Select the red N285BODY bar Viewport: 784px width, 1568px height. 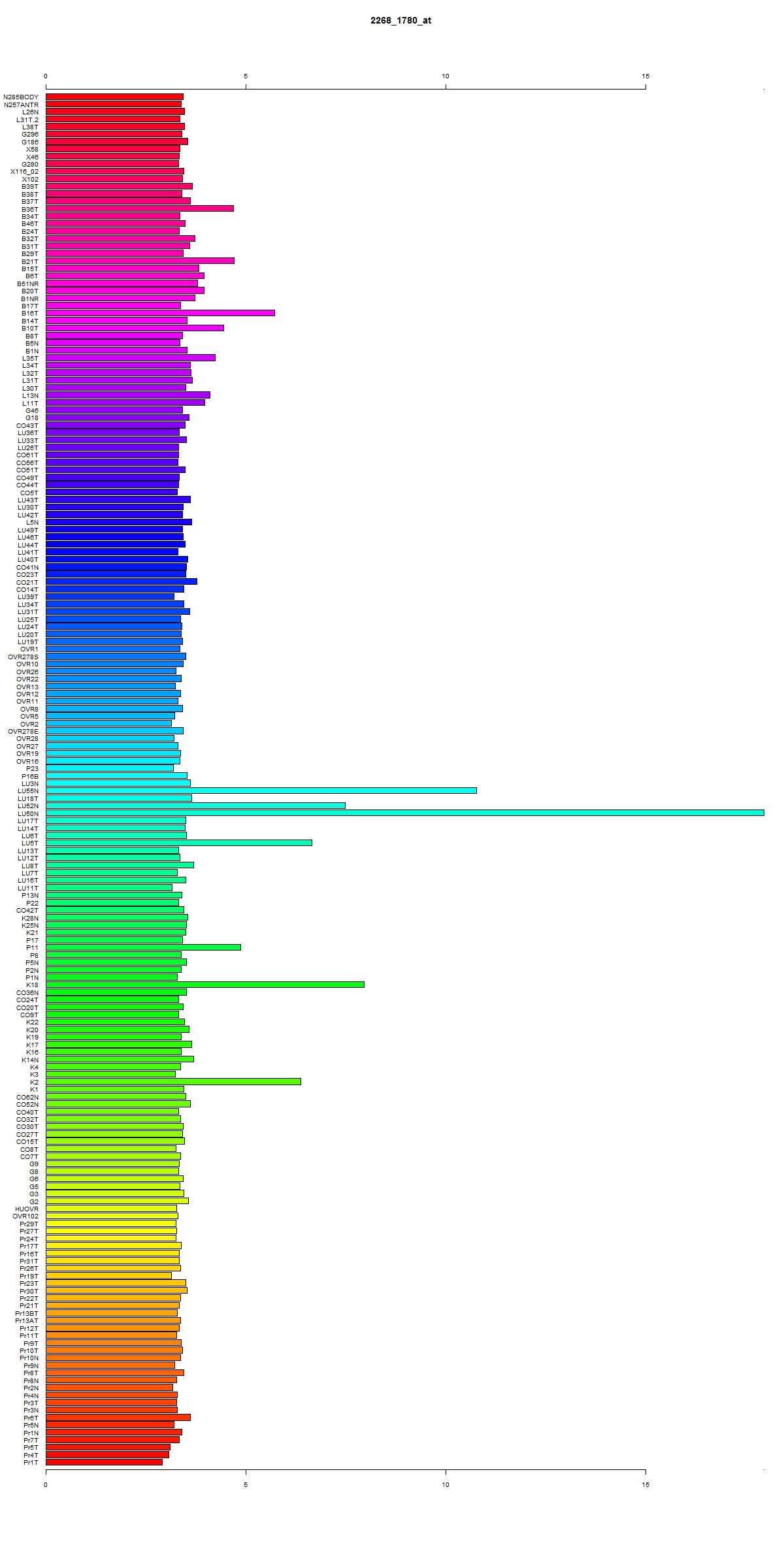pyautogui.click(x=114, y=97)
